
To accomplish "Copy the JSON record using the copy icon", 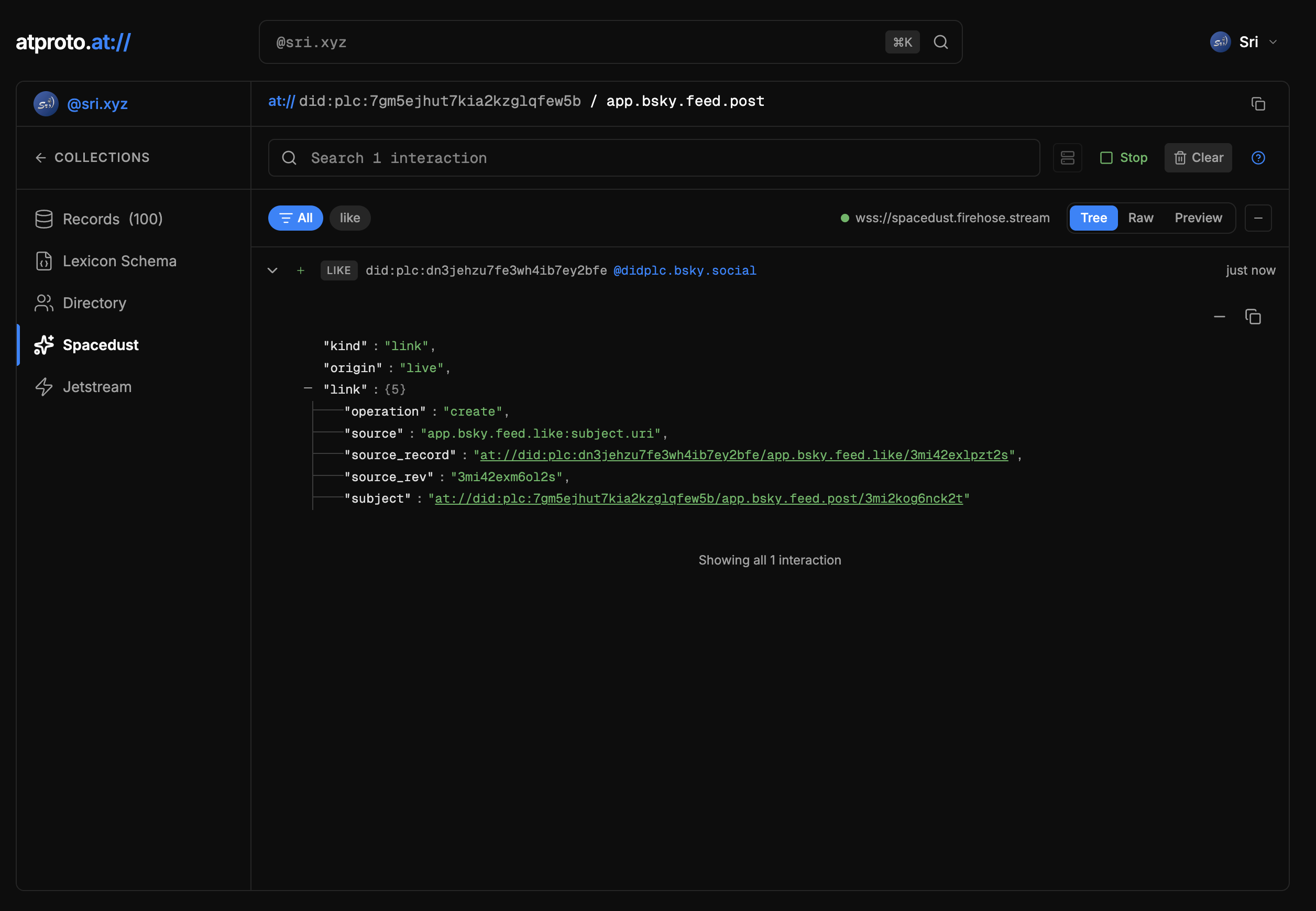I will [1253, 317].
